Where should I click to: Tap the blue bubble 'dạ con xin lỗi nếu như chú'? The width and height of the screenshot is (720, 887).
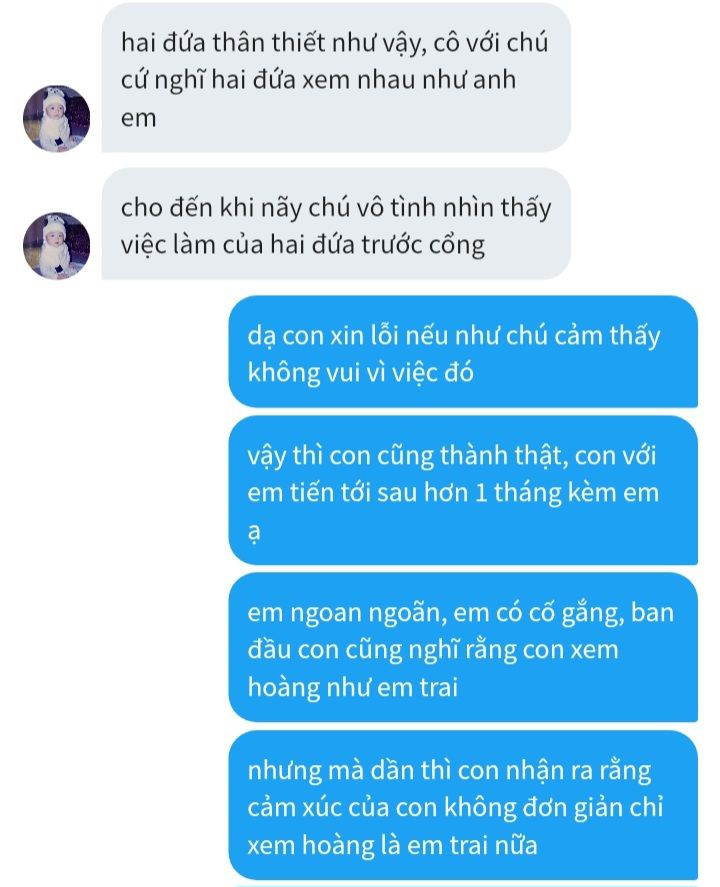[x=463, y=351]
